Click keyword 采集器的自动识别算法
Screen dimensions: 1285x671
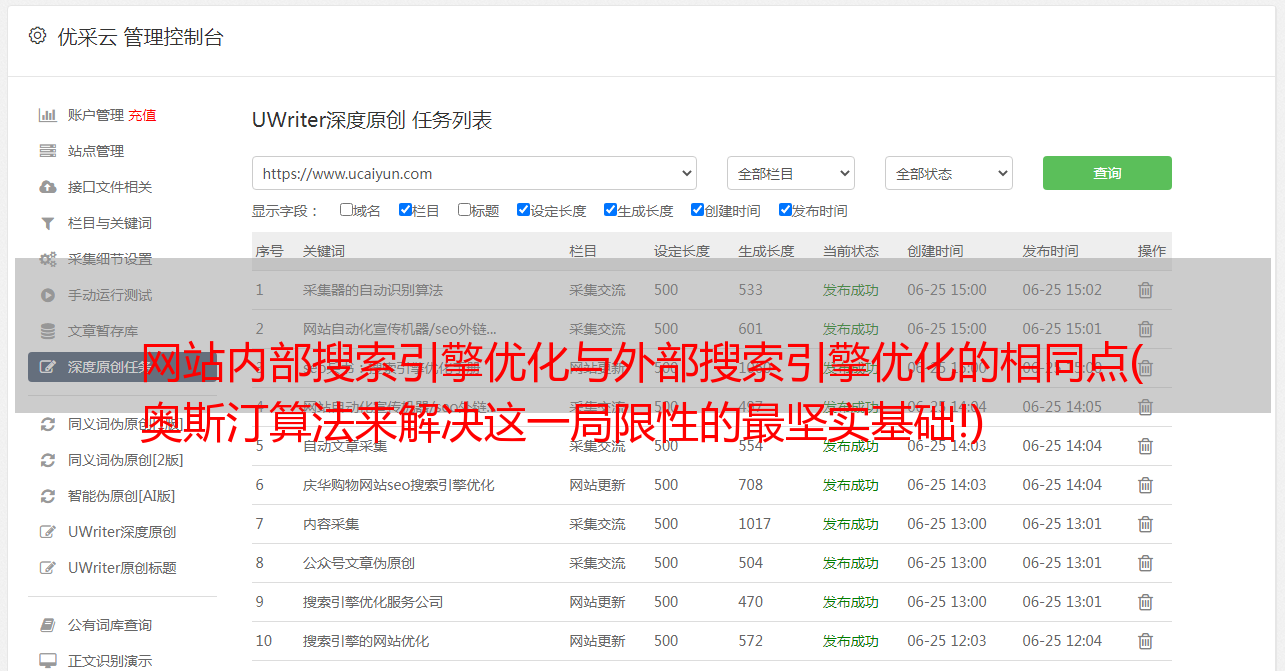[x=373, y=290]
